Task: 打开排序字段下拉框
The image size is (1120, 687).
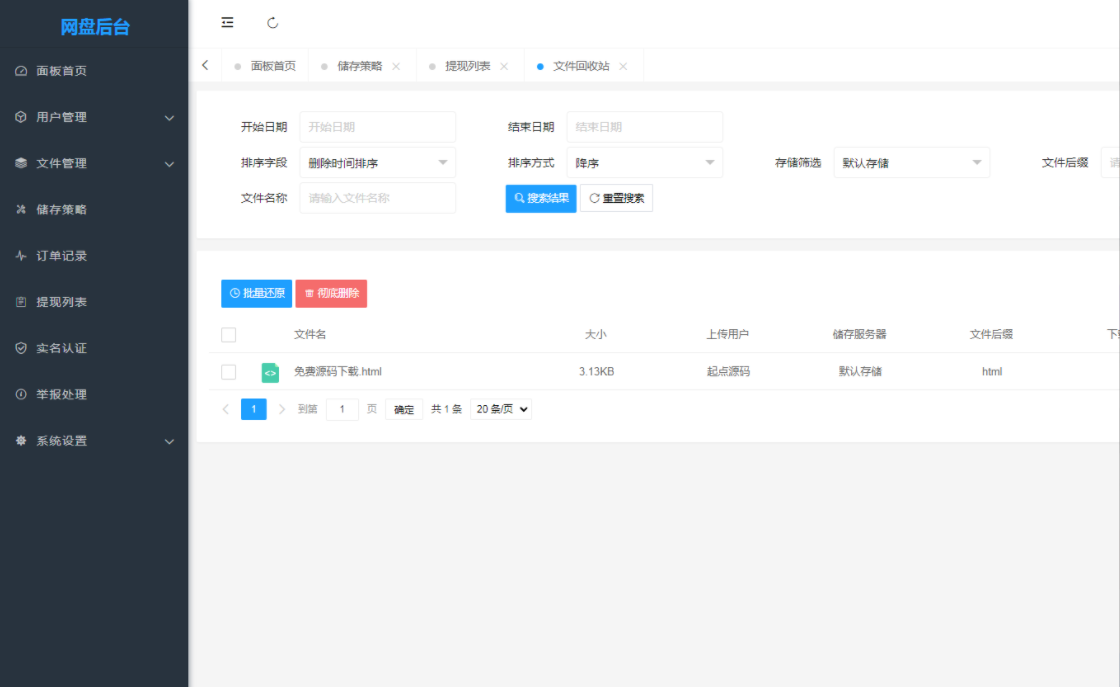Action: pyautogui.click(x=377, y=162)
